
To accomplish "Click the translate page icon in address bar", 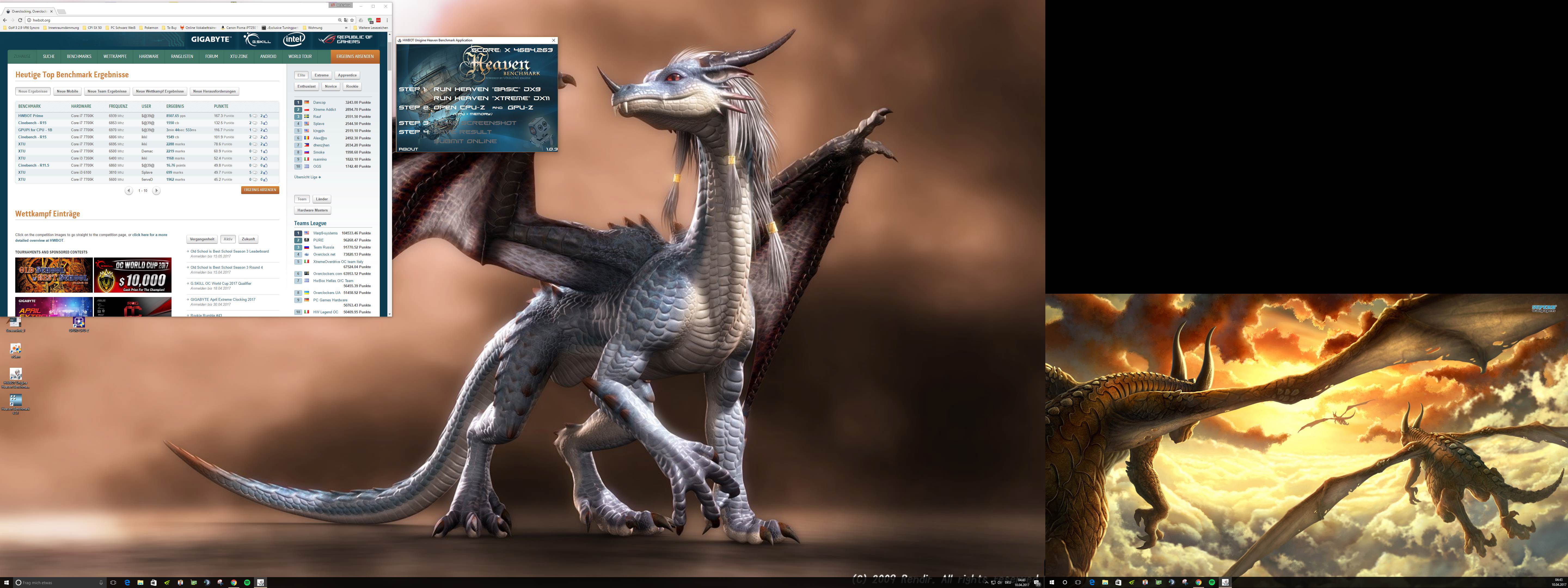I will 346,20.
